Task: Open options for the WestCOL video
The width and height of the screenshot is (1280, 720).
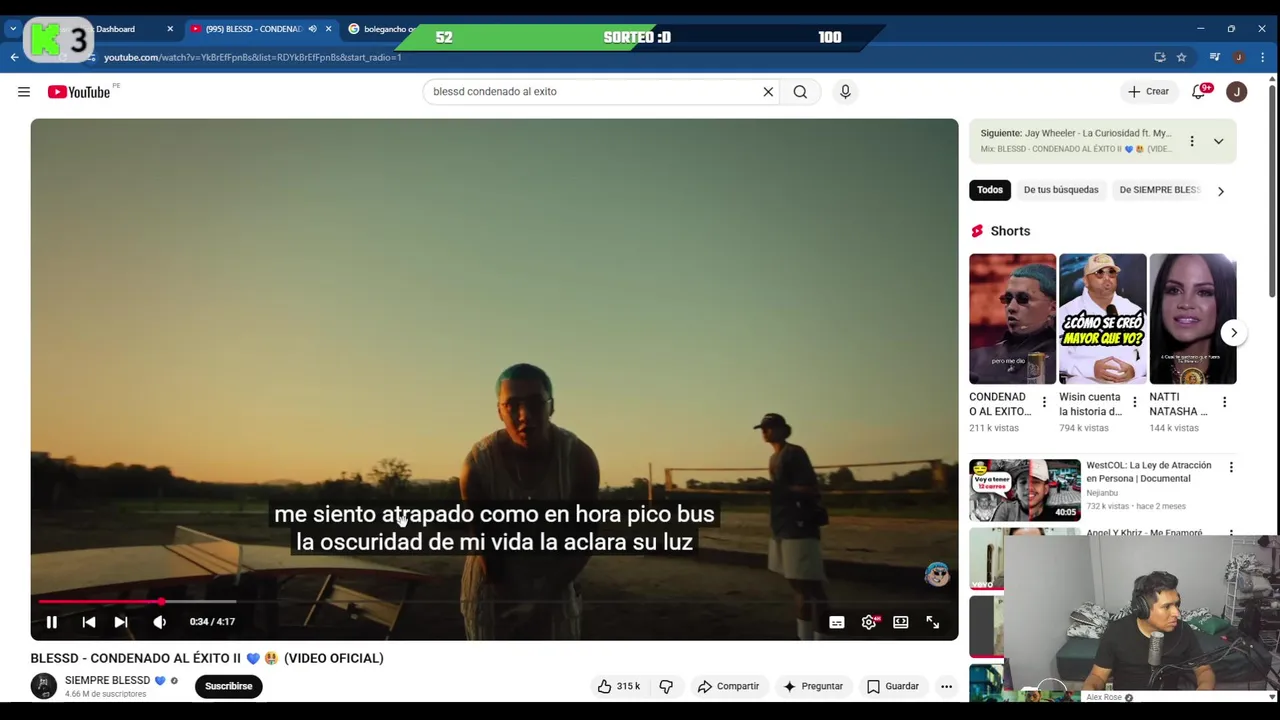Action: 1231,467
